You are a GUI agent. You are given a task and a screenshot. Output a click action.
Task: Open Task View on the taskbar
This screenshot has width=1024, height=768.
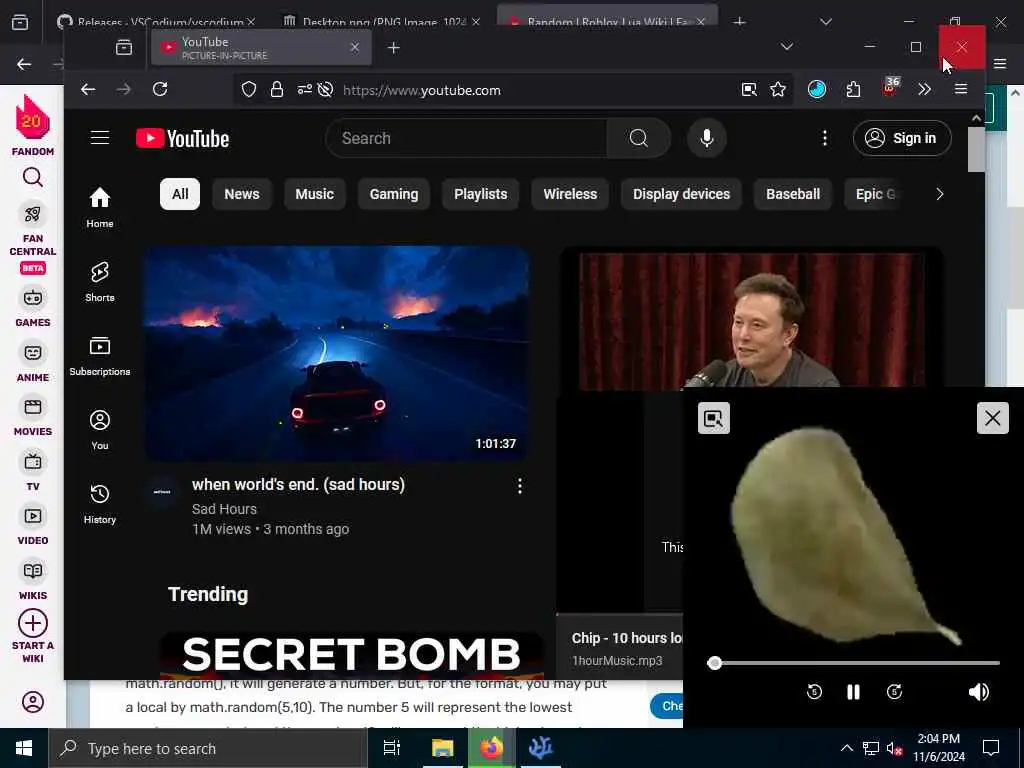392,748
